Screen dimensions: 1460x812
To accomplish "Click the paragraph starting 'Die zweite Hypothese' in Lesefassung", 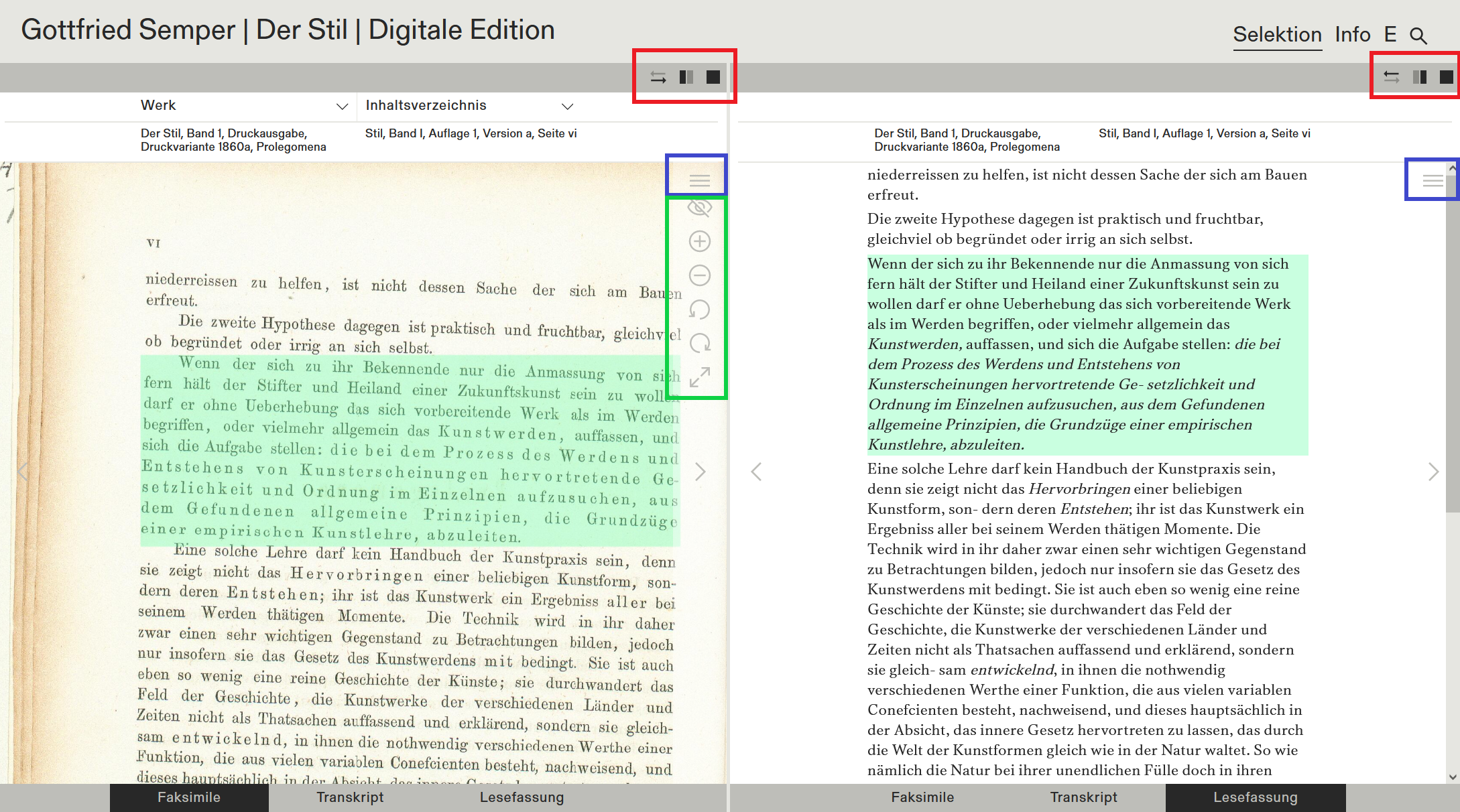I will tap(1066, 229).
